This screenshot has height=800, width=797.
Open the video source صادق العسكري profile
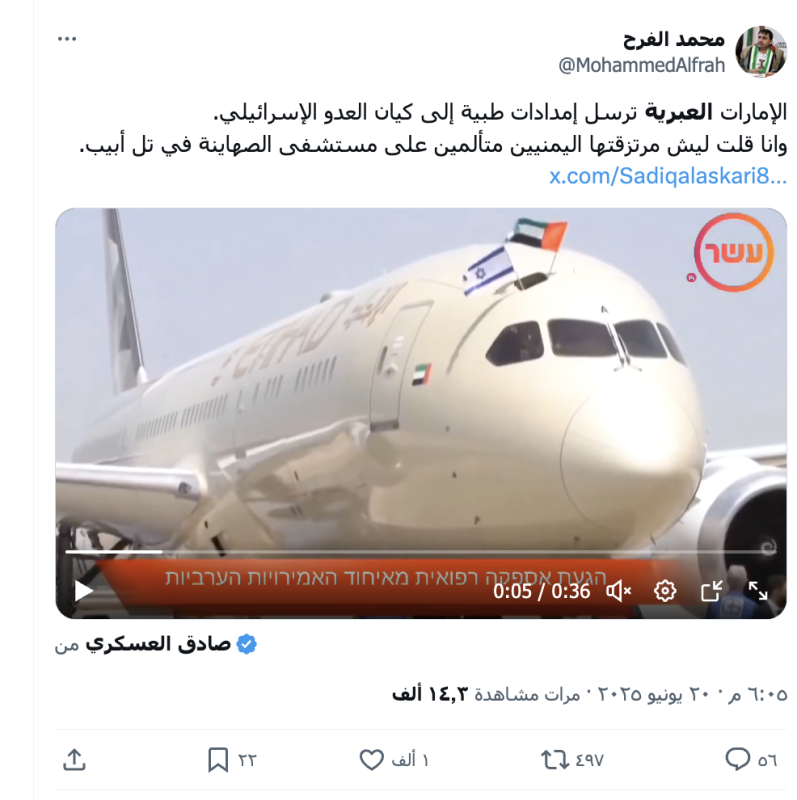click(158, 644)
